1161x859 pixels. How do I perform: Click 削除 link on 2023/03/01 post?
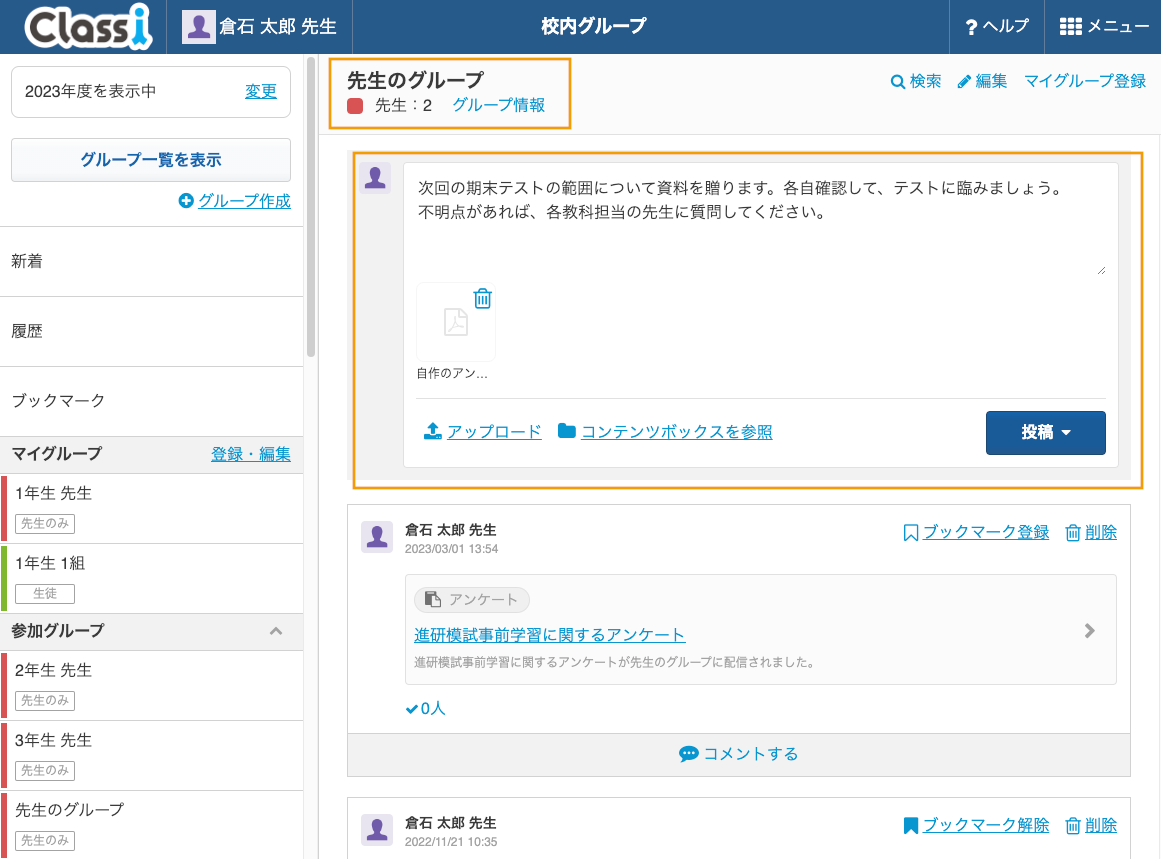click(1101, 532)
